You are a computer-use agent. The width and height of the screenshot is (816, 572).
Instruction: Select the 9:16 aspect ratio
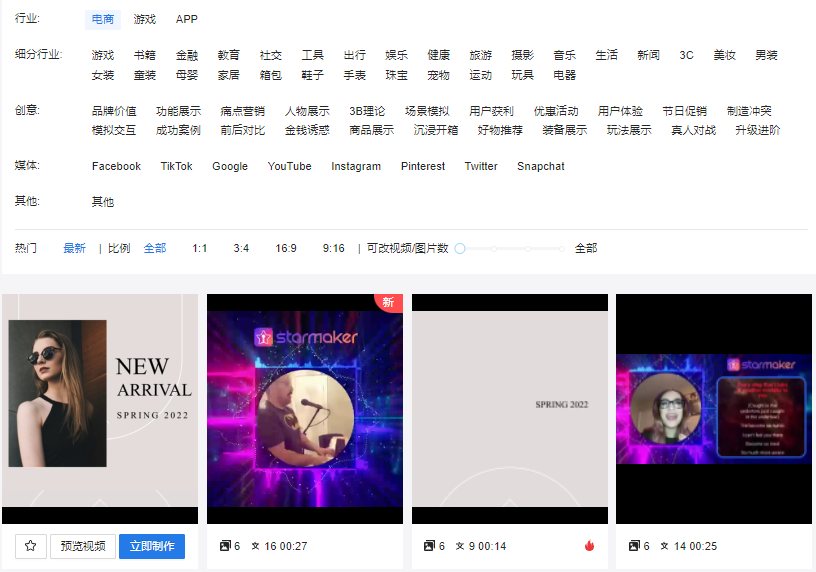pos(334,248)
